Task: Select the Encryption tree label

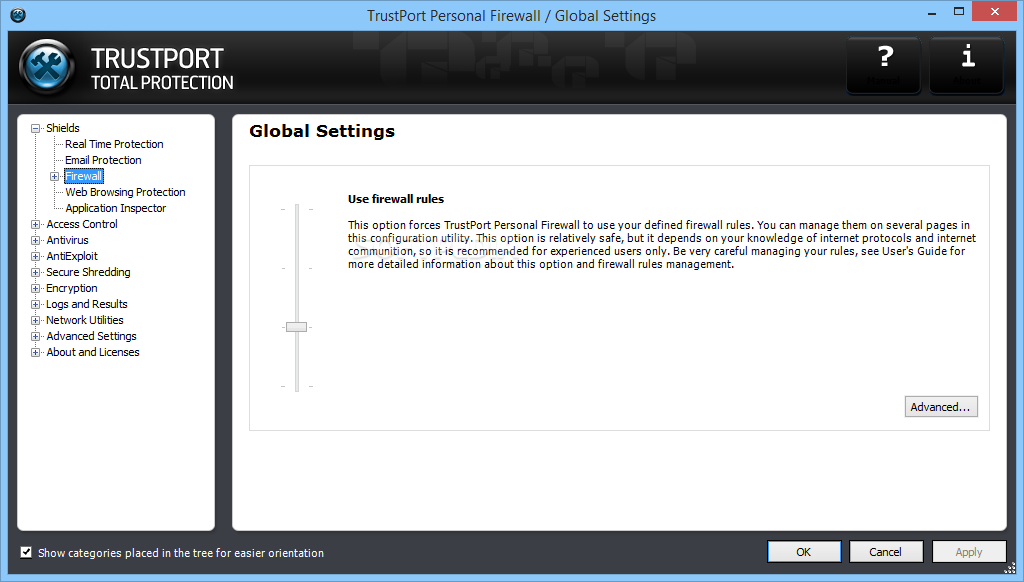Action: click(72, 288)
